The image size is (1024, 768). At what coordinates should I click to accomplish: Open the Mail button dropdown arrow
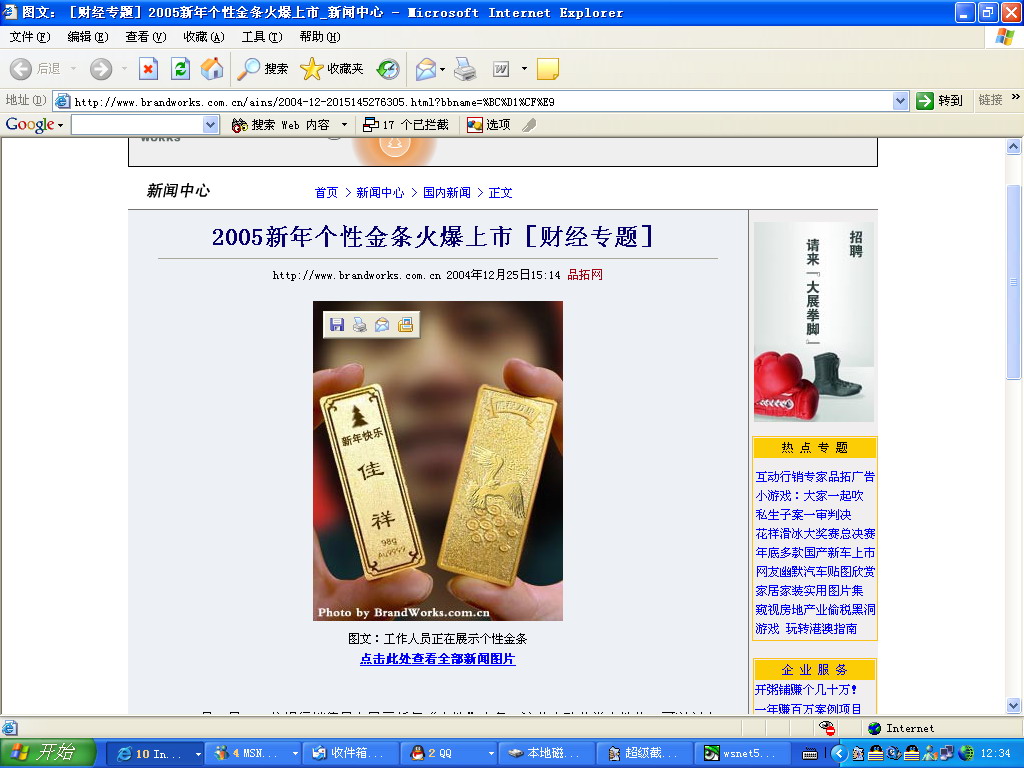coord(443,69)
